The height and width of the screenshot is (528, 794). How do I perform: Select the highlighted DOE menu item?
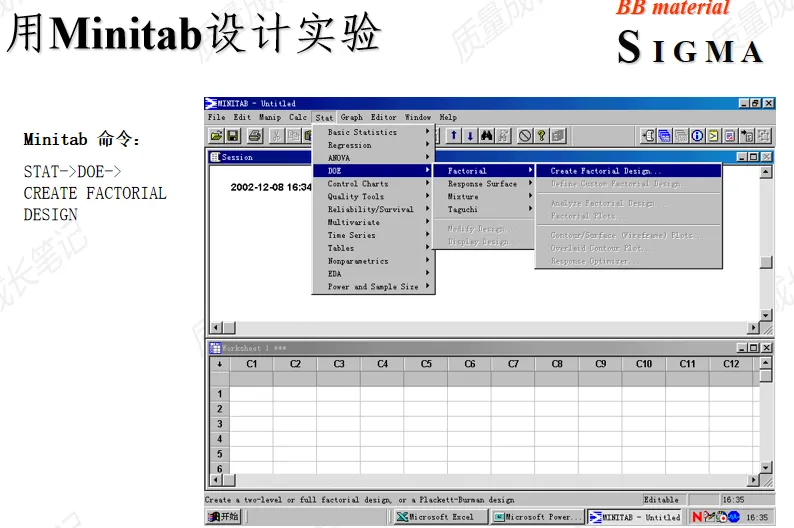tap(373, 171)
